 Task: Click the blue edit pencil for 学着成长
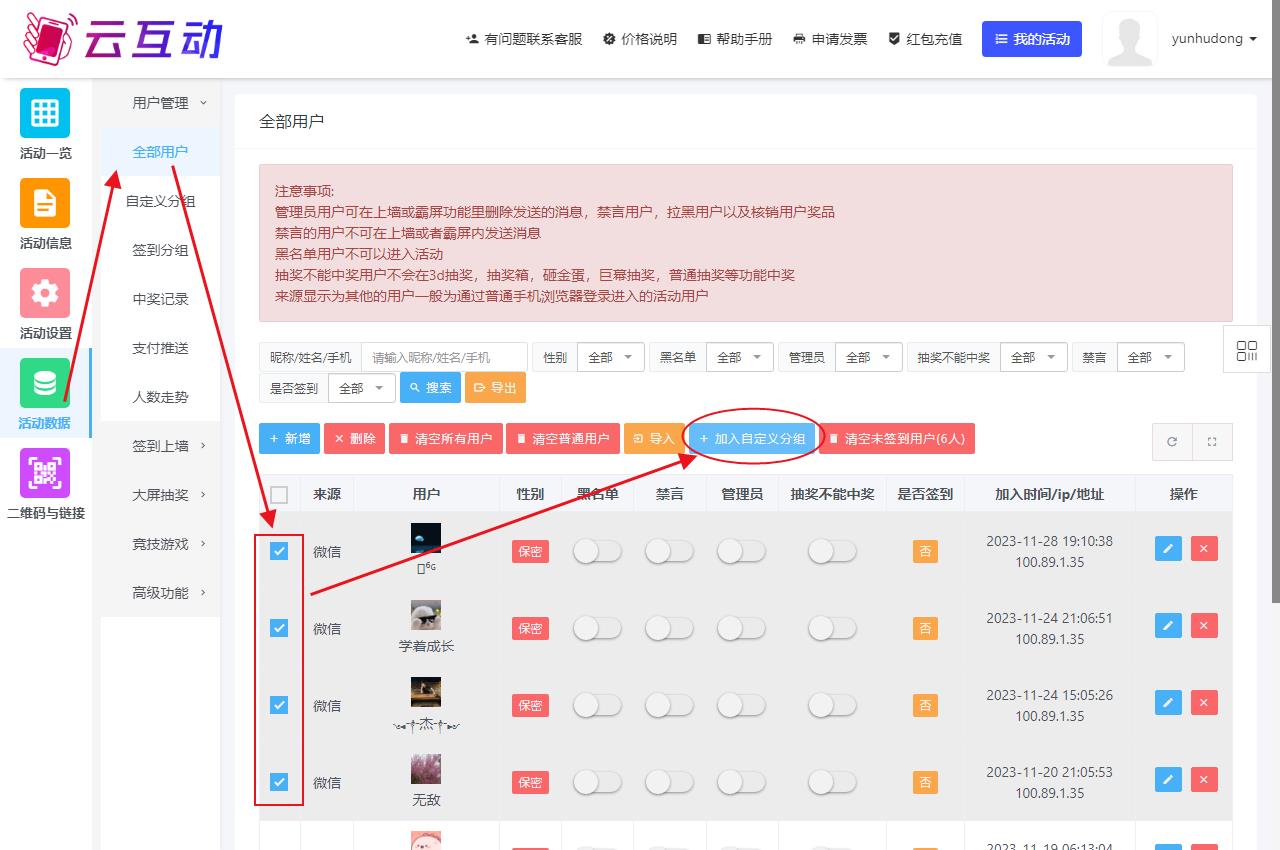coord(1168,626)
